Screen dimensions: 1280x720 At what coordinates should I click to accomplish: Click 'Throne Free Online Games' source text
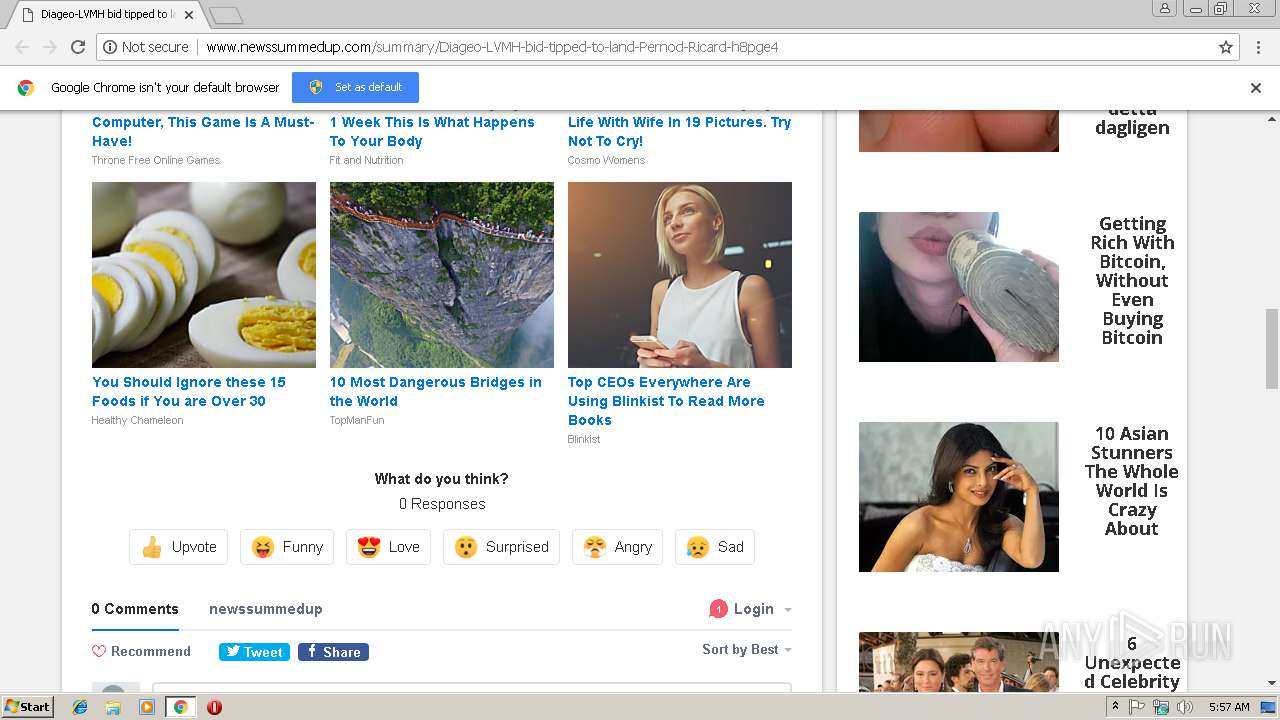click(x=156, y=160)
